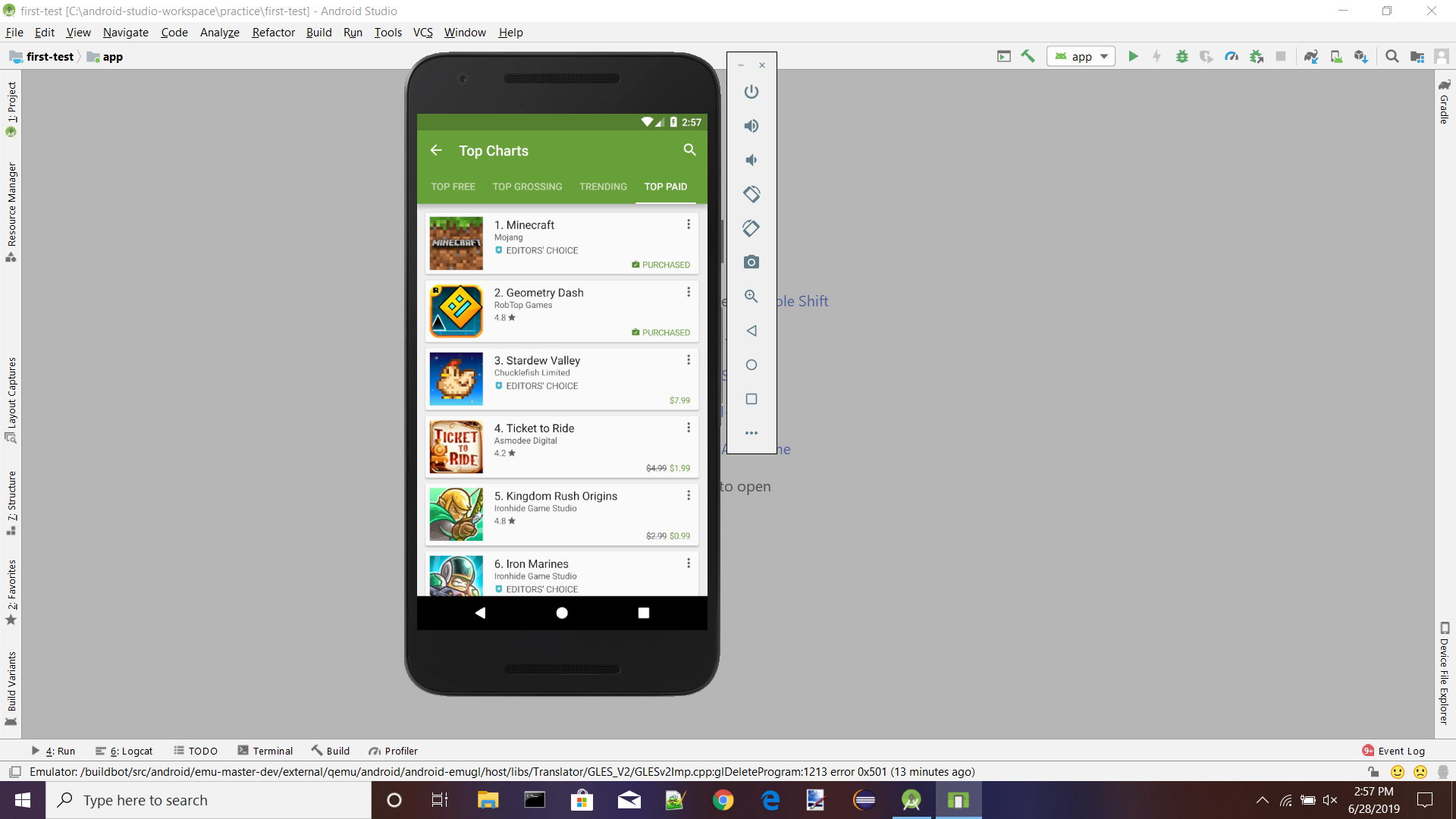This screenshot has width=1456, height=819.
Task: Click Attach debugger to process icon
Action: point(1257,56)
